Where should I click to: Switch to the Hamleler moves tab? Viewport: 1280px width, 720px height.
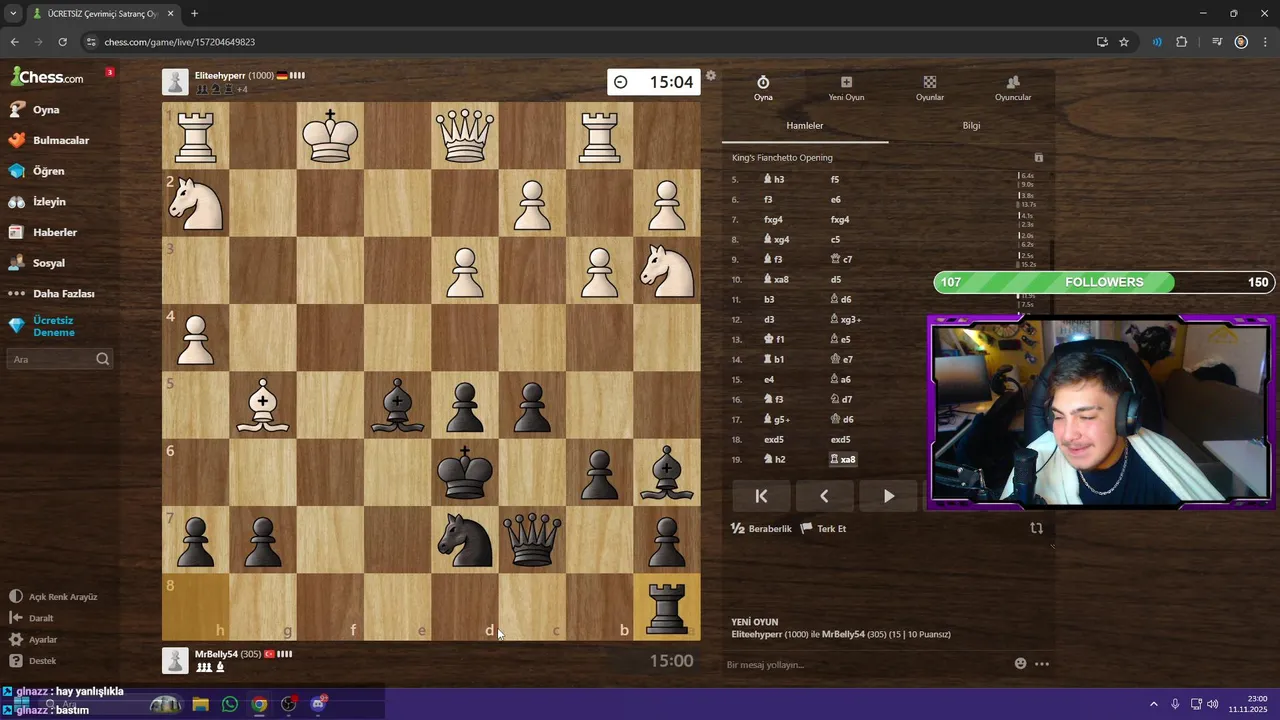click(805, 126)
